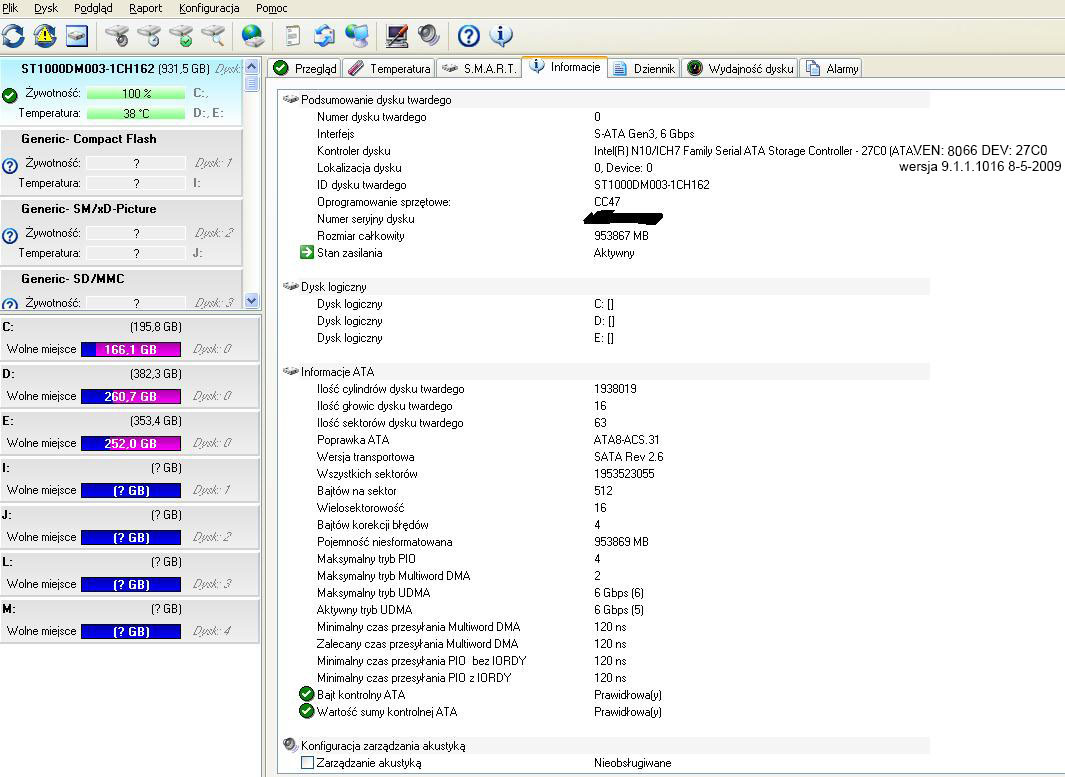Click the Dysk logiczny section disk icon
The width and height of the screenshot is (1065, 777).
(291, 286)
